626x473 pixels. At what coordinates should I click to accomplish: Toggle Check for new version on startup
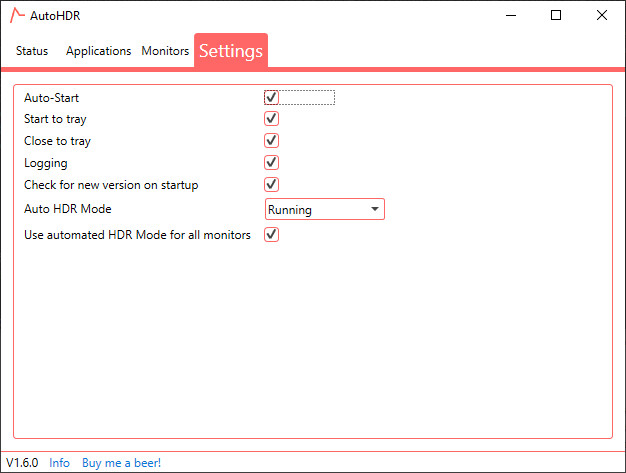click(271, 185)
